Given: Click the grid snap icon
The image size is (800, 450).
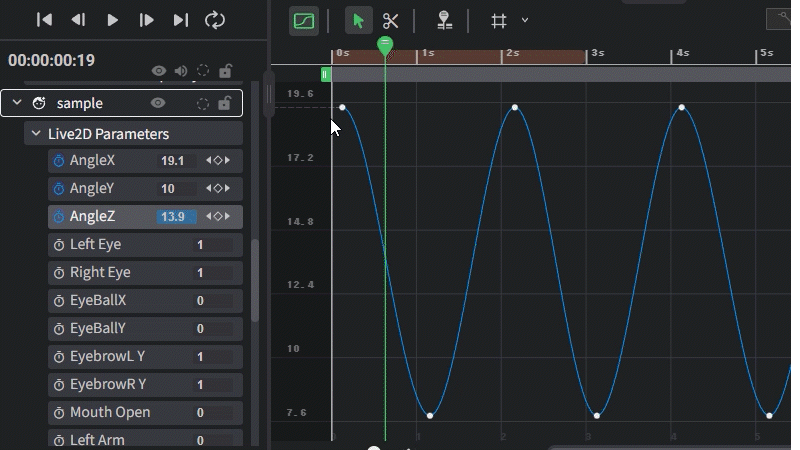Looking at the screenshot, I should (x=498, y=21).
